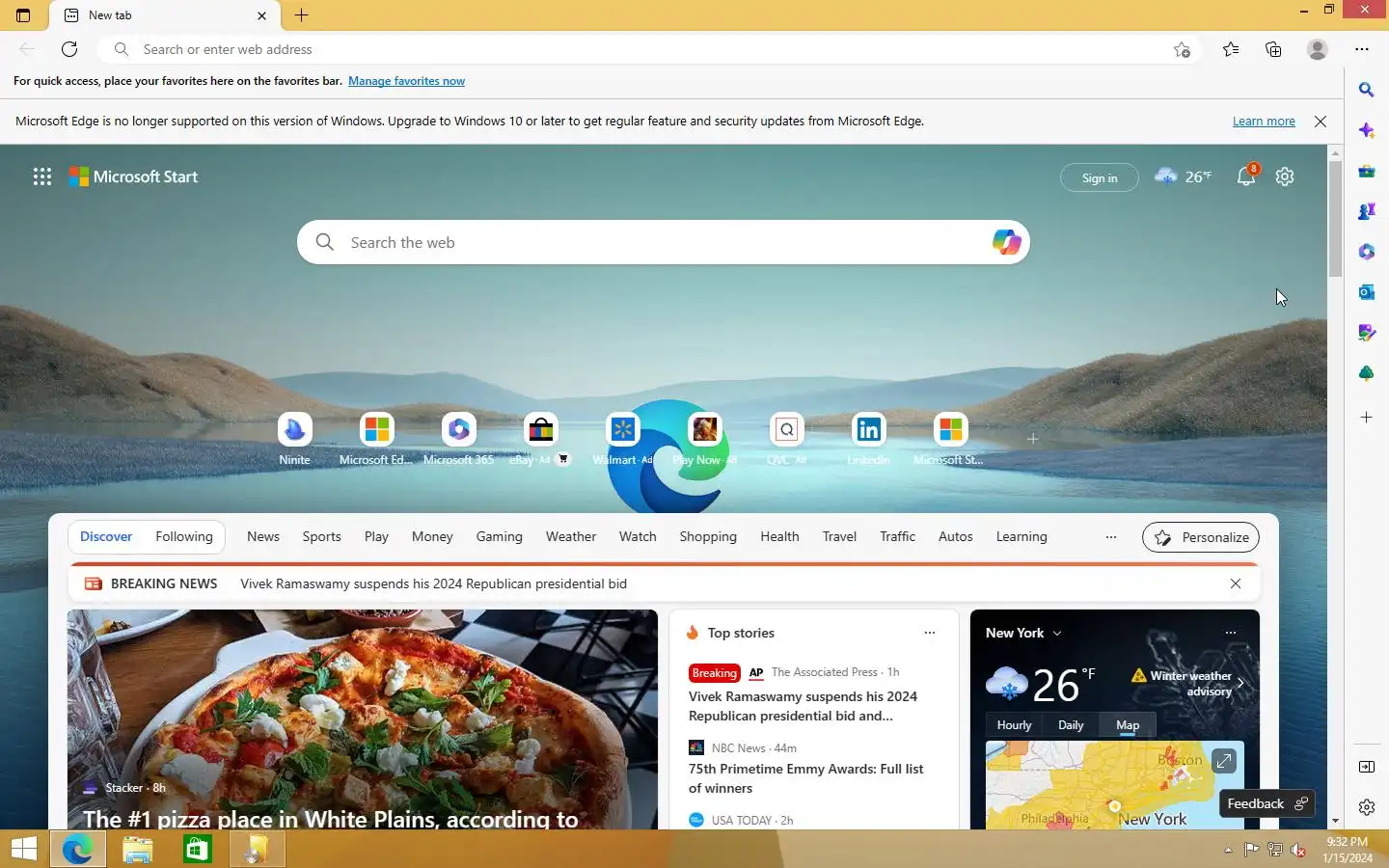
Task: Click the refresh page icon
Action: [x=69, y=49]
